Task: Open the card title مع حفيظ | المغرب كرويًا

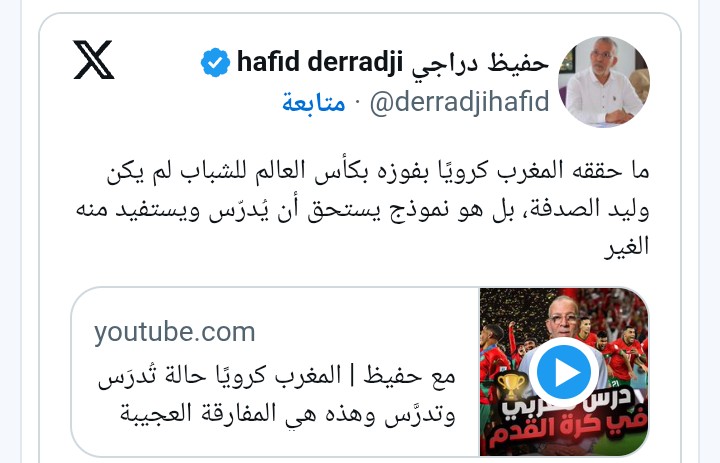Action: click(276, 377)
